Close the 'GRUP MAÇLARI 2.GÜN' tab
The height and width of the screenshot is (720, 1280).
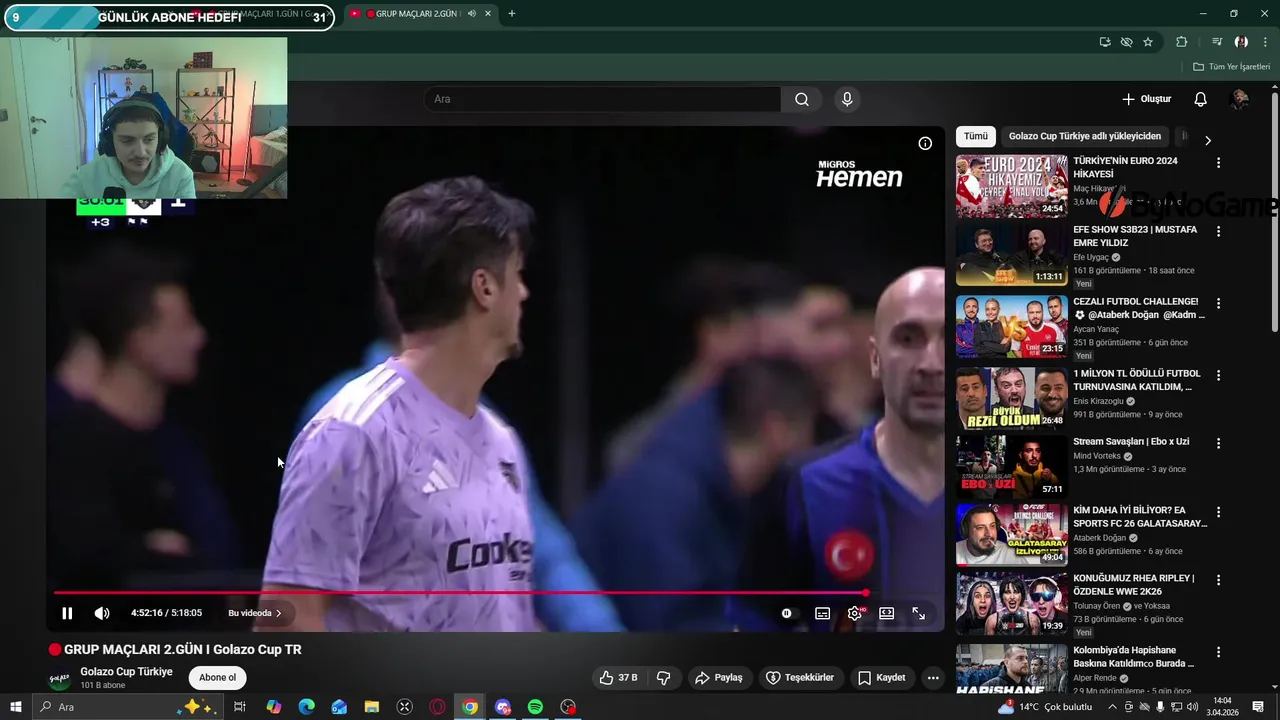(488, 14)
